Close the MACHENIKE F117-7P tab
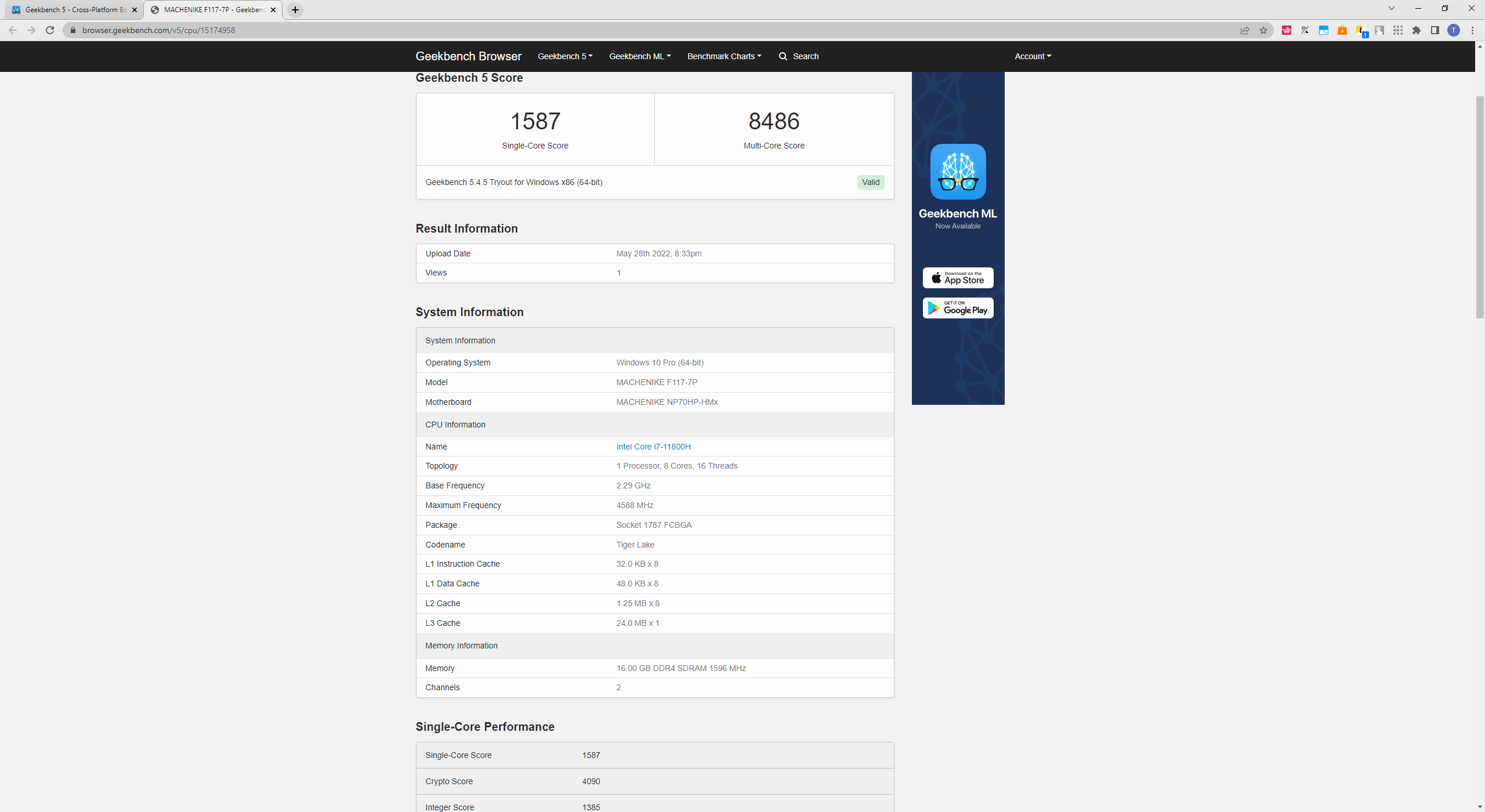This screenshot has height=812, width=1485. click(x=273, y=10)
